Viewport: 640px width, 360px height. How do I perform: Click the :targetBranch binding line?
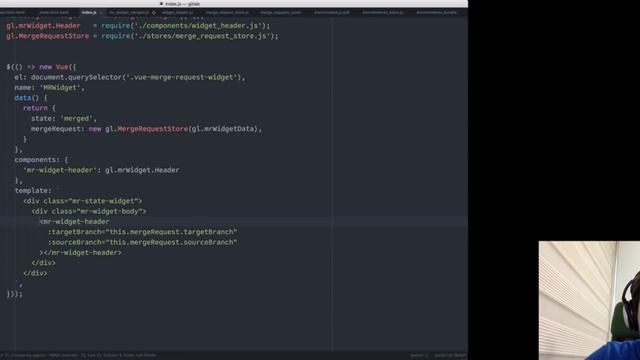pos(142,232)
